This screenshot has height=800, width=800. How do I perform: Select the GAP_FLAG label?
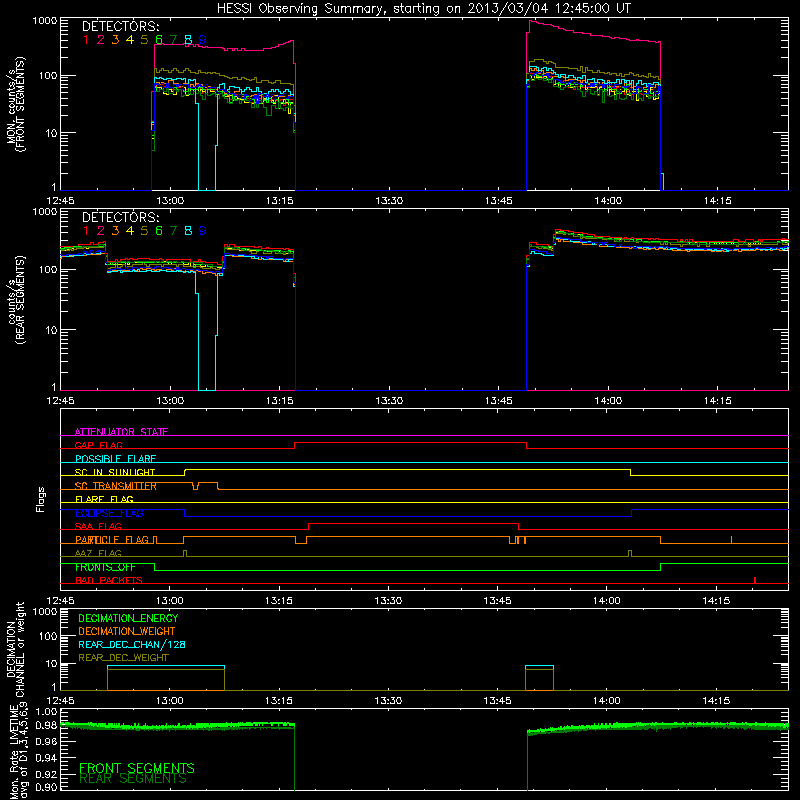point(98,445)
